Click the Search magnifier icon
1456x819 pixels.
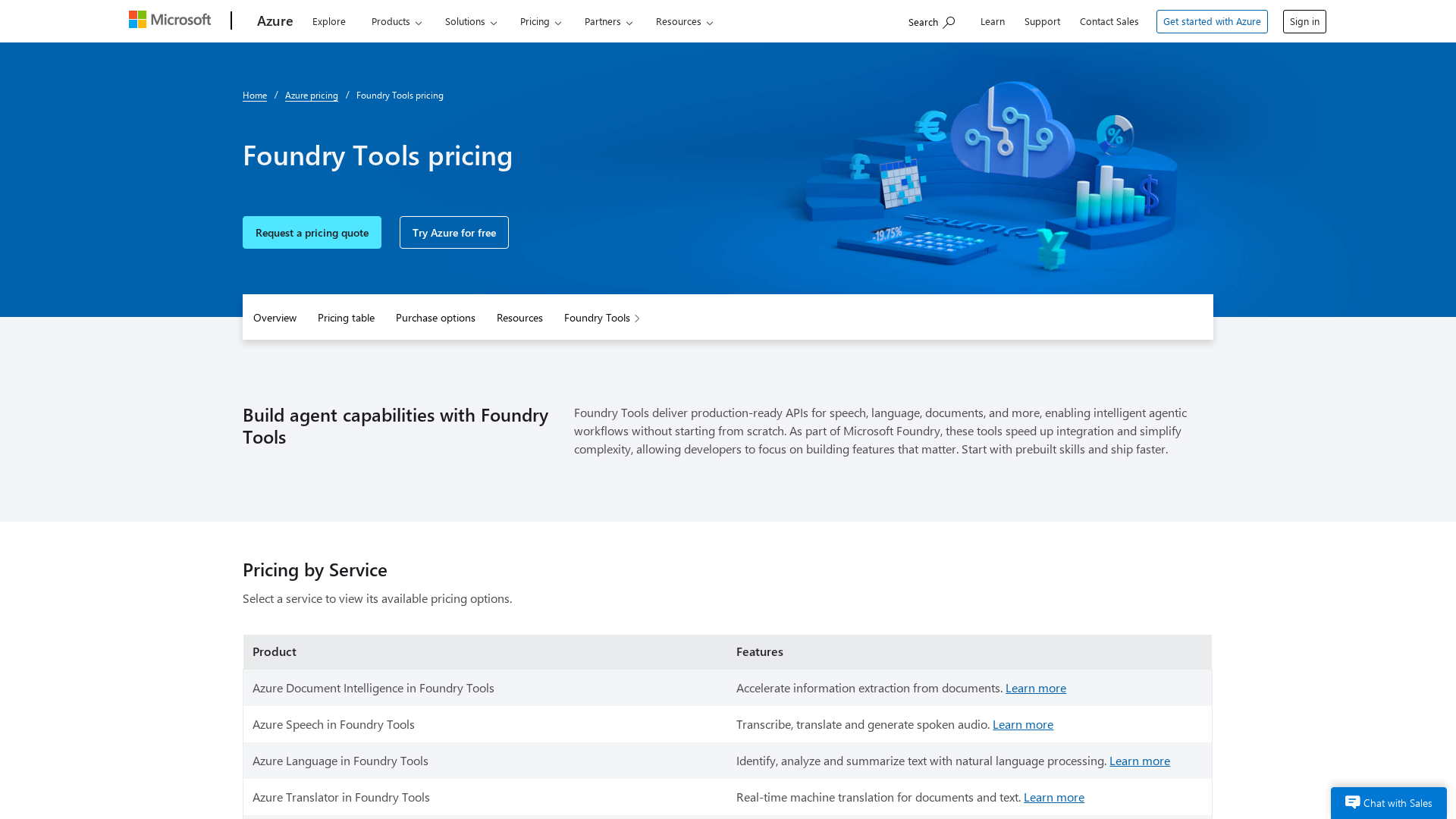point(949,22)
